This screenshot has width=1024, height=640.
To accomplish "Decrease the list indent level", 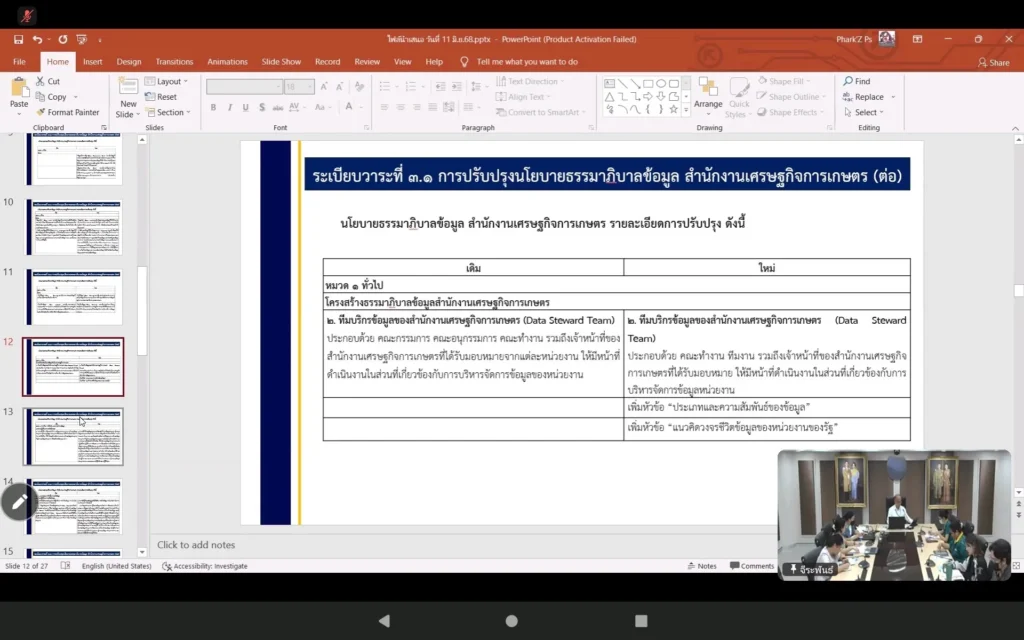I will (440, 86).
